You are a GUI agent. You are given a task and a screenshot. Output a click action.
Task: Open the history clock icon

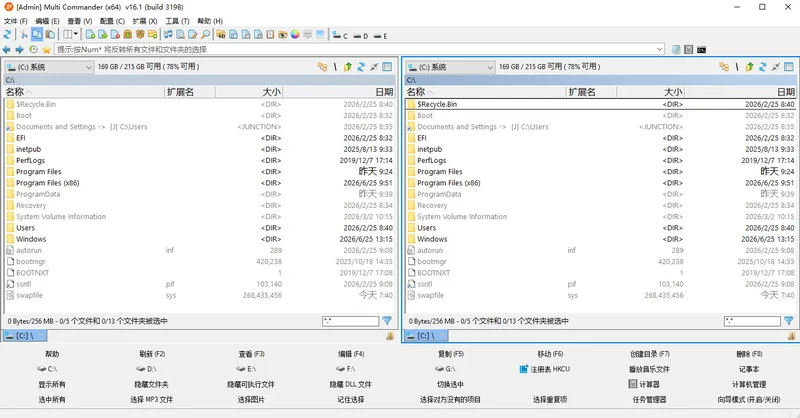(x=33, y=49)
